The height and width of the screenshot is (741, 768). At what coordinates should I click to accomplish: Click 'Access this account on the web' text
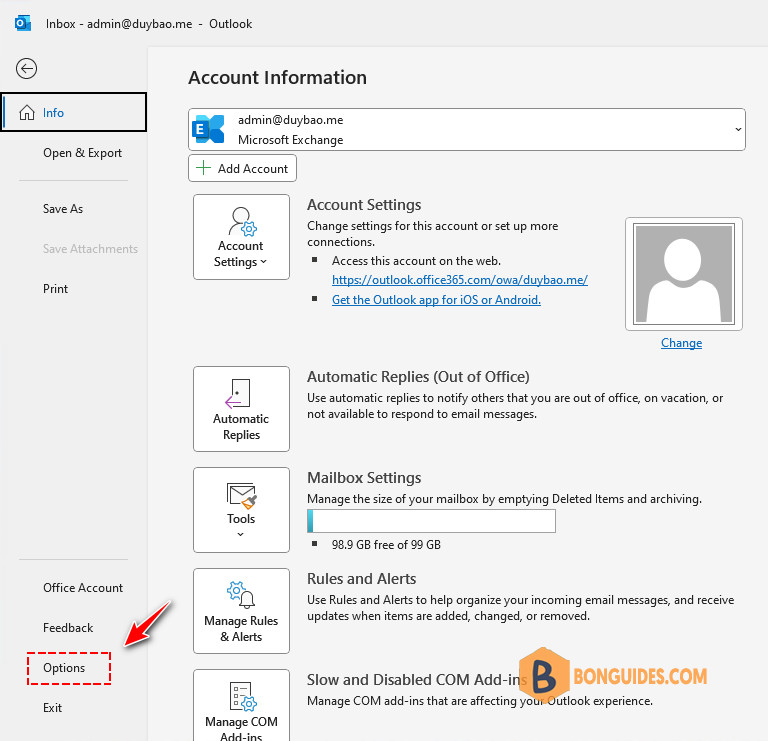click(416, 261)
